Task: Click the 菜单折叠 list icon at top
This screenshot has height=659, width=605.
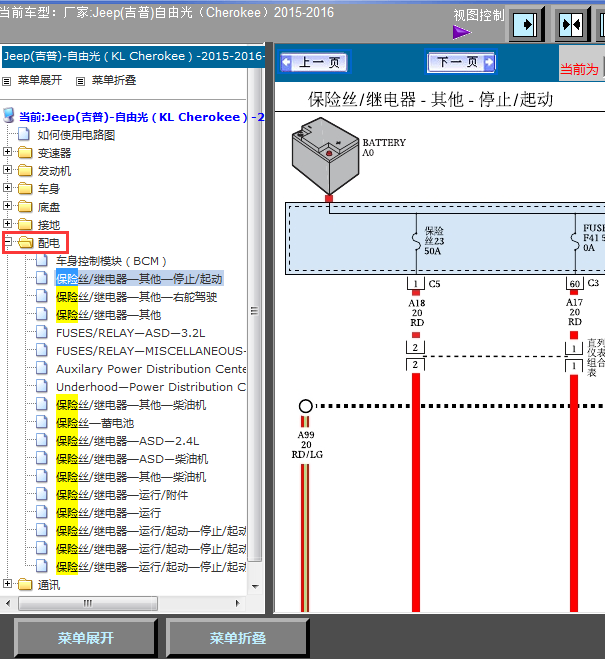Action: pyautogui.click(x=80, y=81)
